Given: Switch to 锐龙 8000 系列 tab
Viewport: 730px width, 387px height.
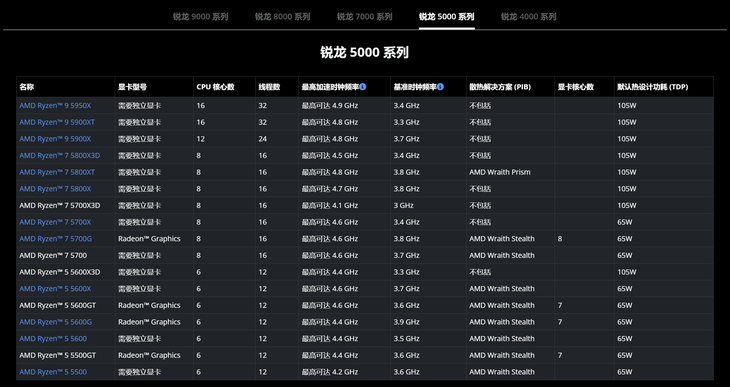Looking at the screenshot, I should pyautogui.click(x=282, y=17).
